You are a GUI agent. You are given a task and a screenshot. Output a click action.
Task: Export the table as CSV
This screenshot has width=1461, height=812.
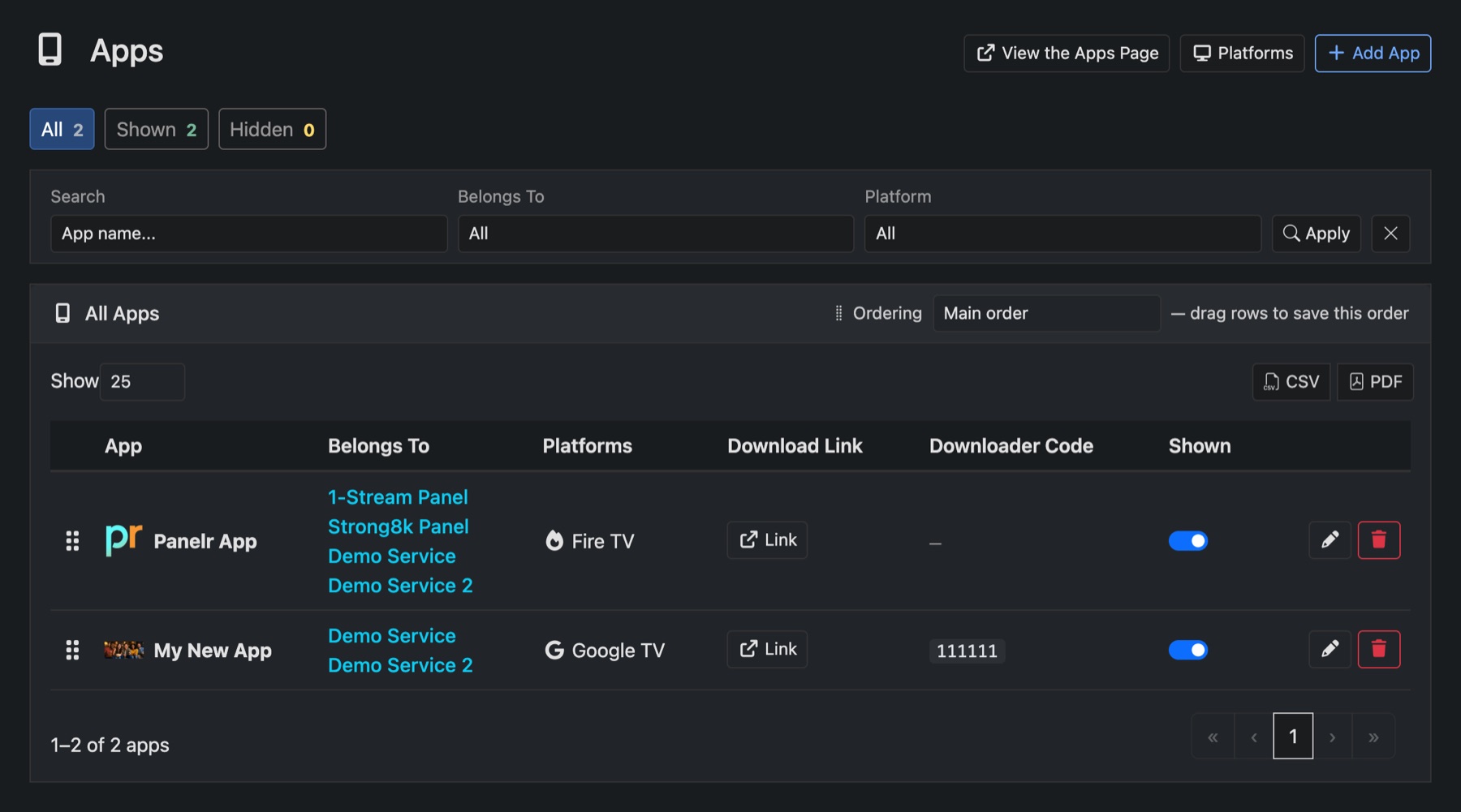[x=1291, y=382]
